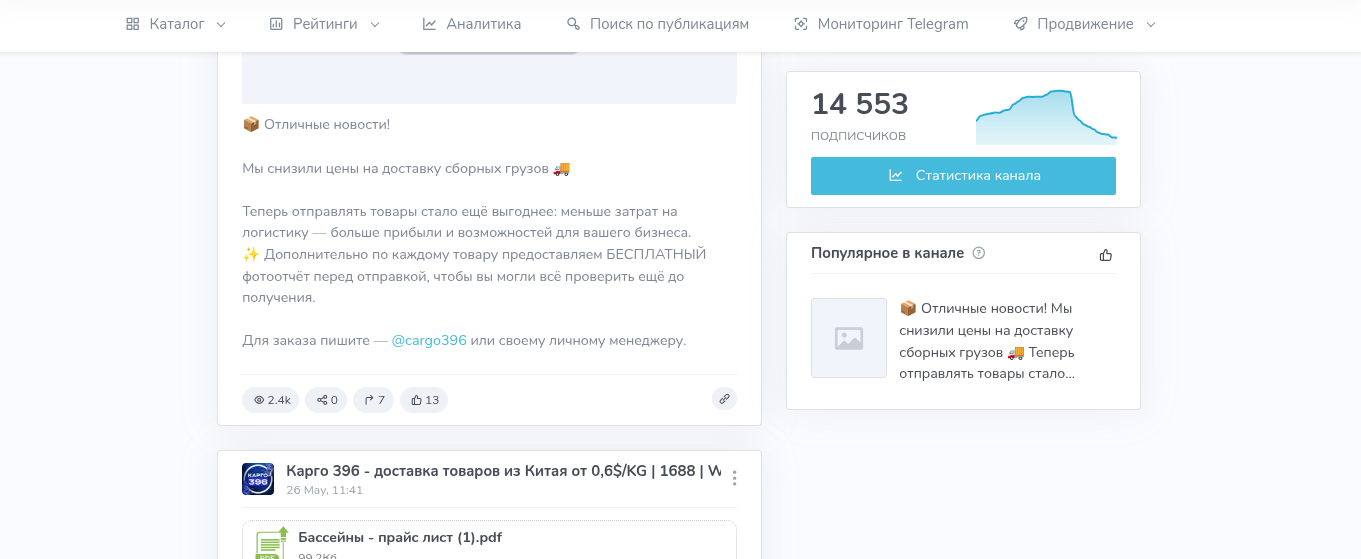Click the Мониторинг Telegram scan icon
Viewport: 1361px width, 559px height.
pyautogui.click(x=800, y=24)
